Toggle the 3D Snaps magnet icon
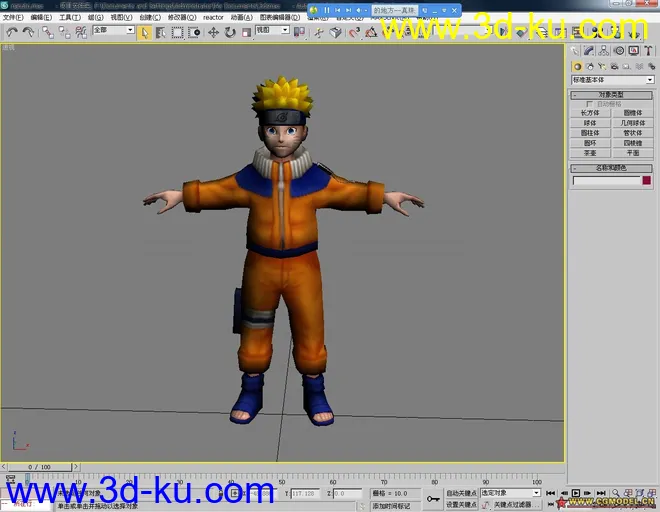The height and width of the screenshot is (512, 660). coord(354,32)
